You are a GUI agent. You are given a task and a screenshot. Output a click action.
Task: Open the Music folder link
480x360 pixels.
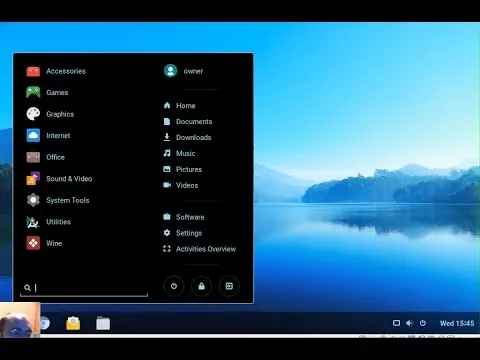tap(186, 153)
